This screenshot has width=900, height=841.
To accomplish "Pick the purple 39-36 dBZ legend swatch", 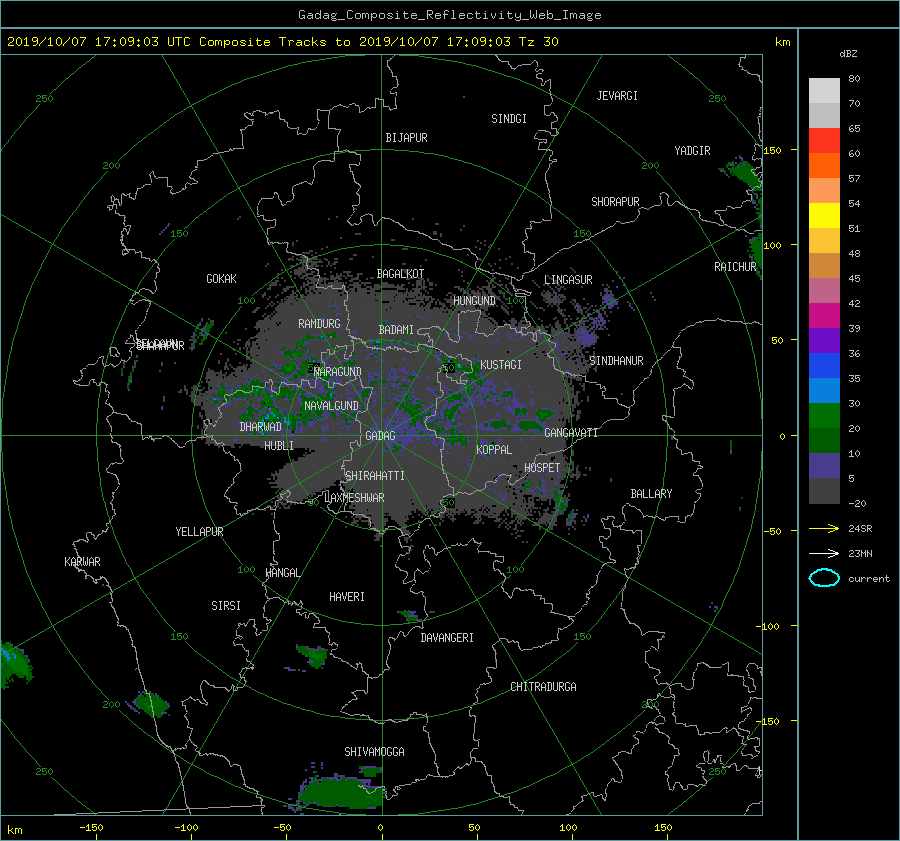I will pyautogui.click(x=824, y=341).
